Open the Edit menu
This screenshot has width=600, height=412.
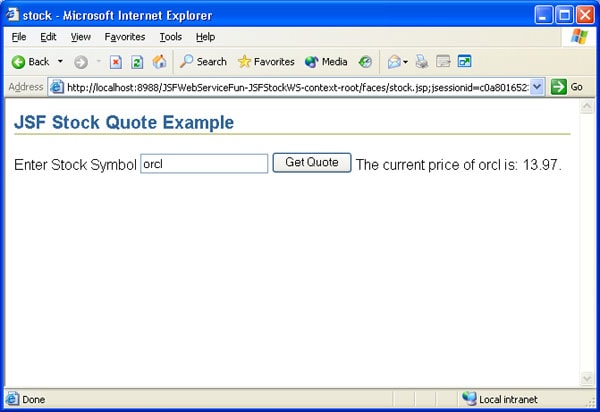(48, 37)
